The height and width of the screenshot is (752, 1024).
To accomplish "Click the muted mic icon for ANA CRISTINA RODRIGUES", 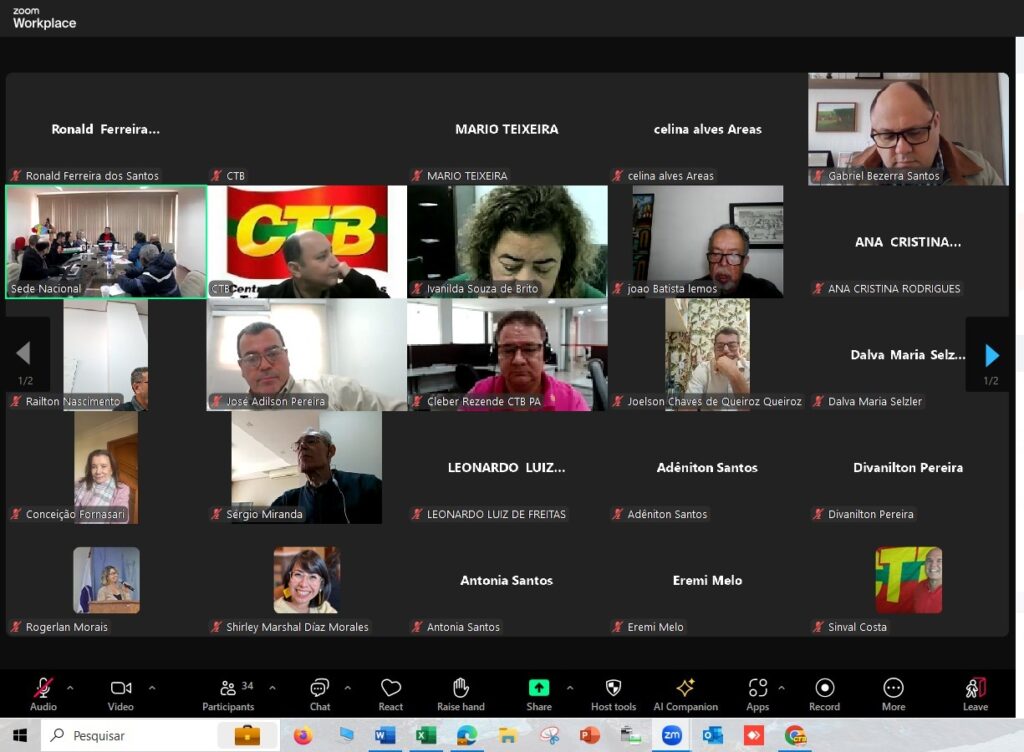I will (818, 289).
